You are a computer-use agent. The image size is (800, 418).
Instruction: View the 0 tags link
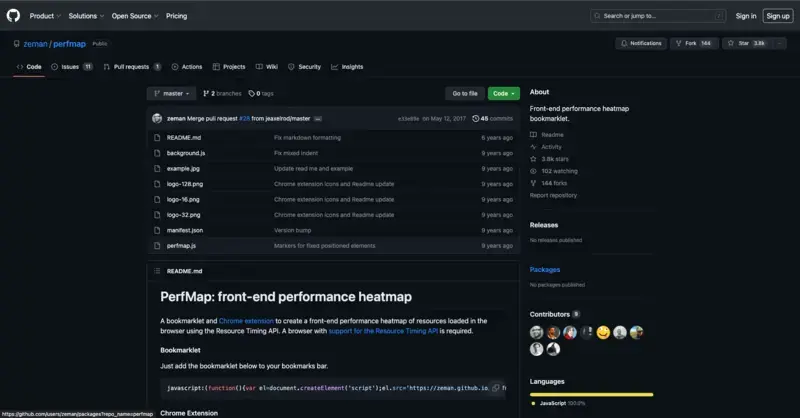click(261, 93)
